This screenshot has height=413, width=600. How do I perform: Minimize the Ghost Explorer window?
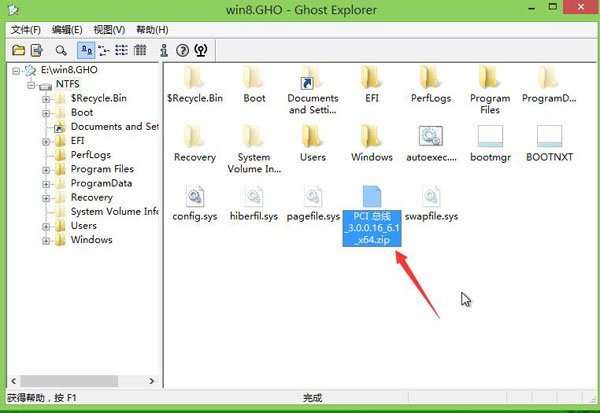click(532, 8)
